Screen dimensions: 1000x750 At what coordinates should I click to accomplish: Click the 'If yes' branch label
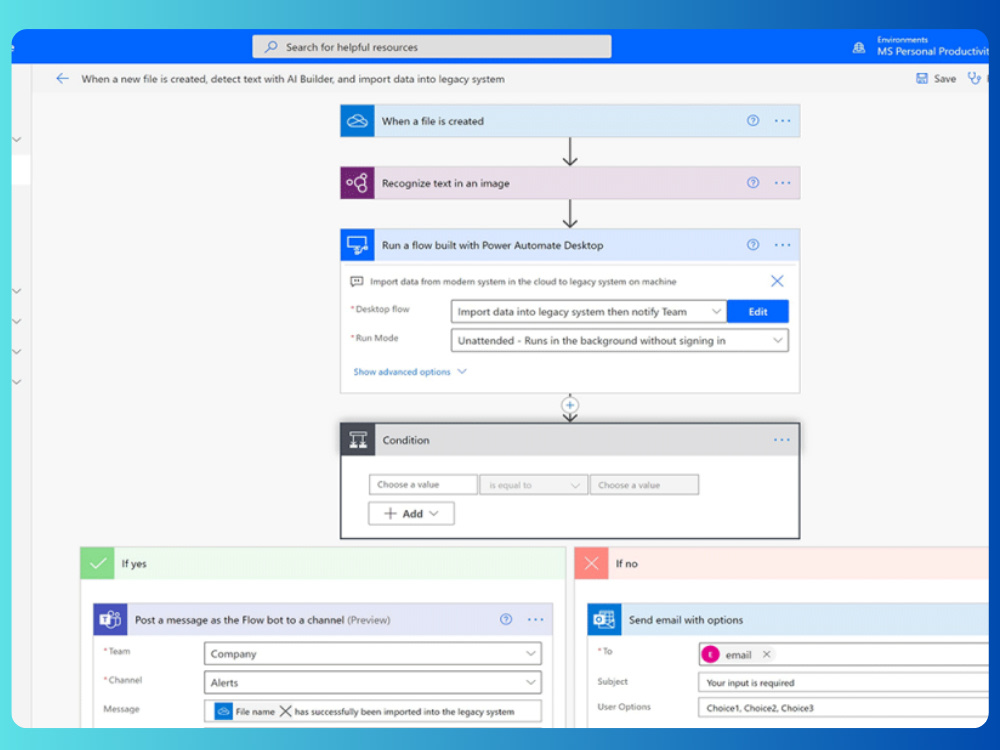(134, 564)
